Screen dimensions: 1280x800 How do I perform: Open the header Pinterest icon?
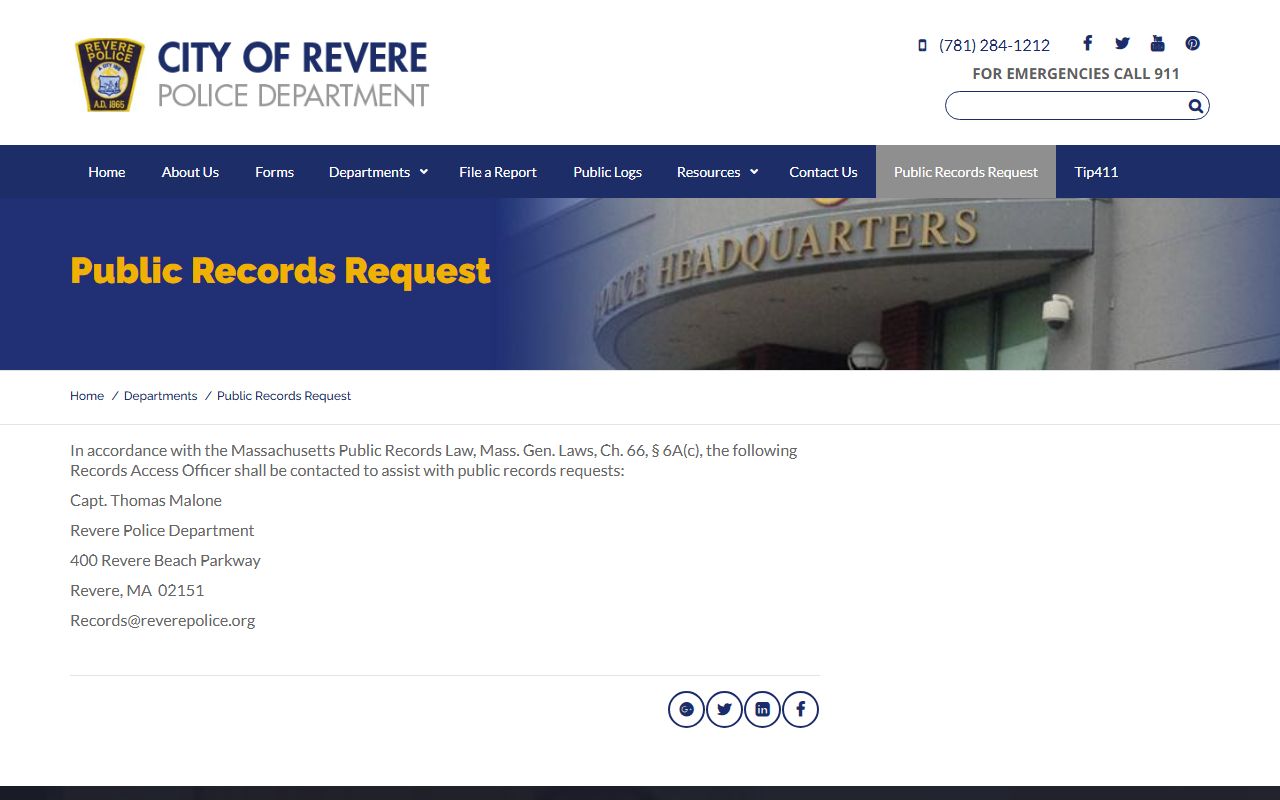[x=1192, y=43]
